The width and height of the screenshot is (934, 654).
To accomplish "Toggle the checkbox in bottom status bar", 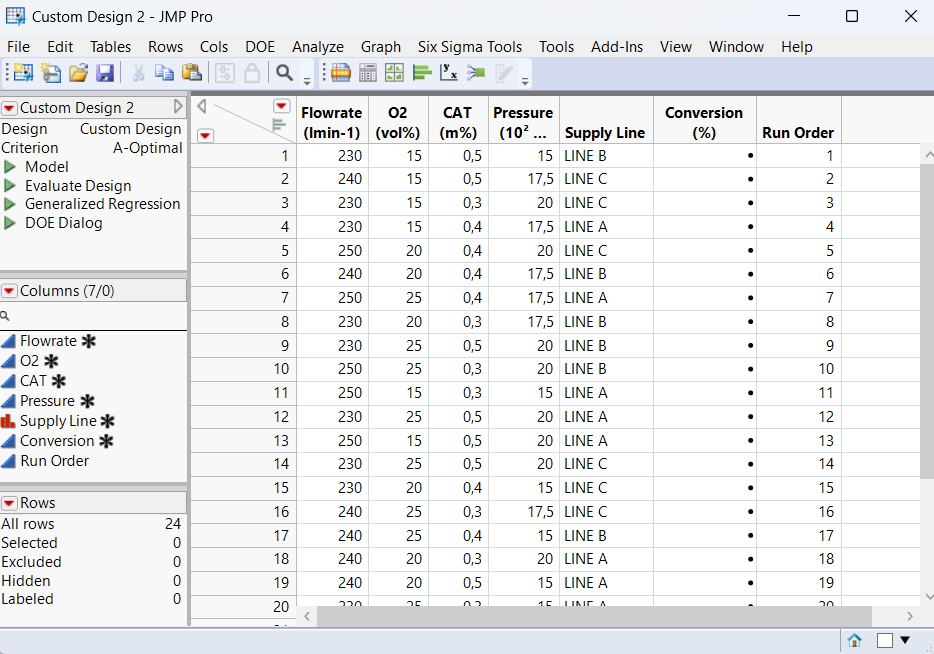I will pos(885,641).
